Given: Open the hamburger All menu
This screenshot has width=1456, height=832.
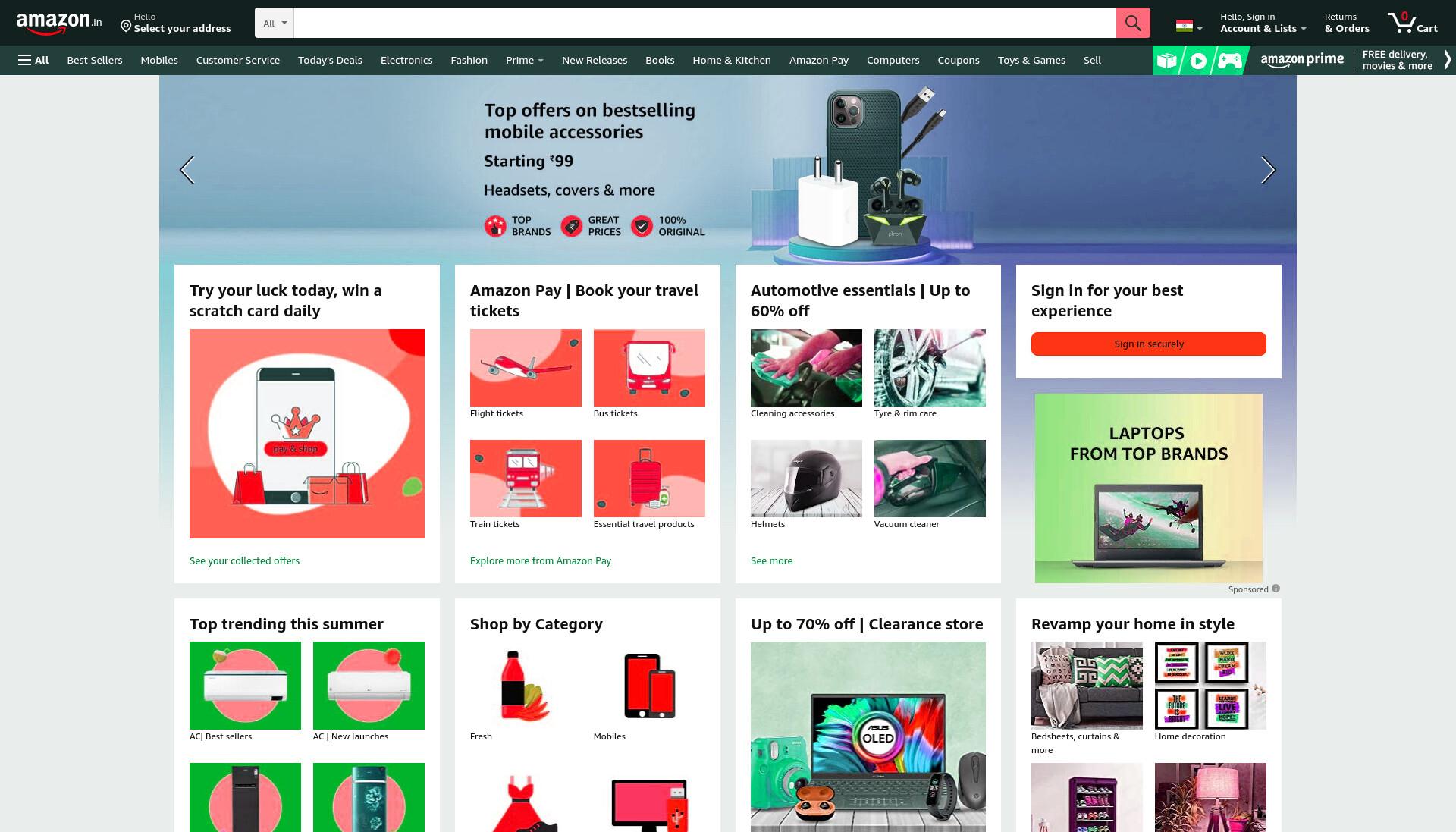Looking at the screenshot, I should [x=33, y=60].
